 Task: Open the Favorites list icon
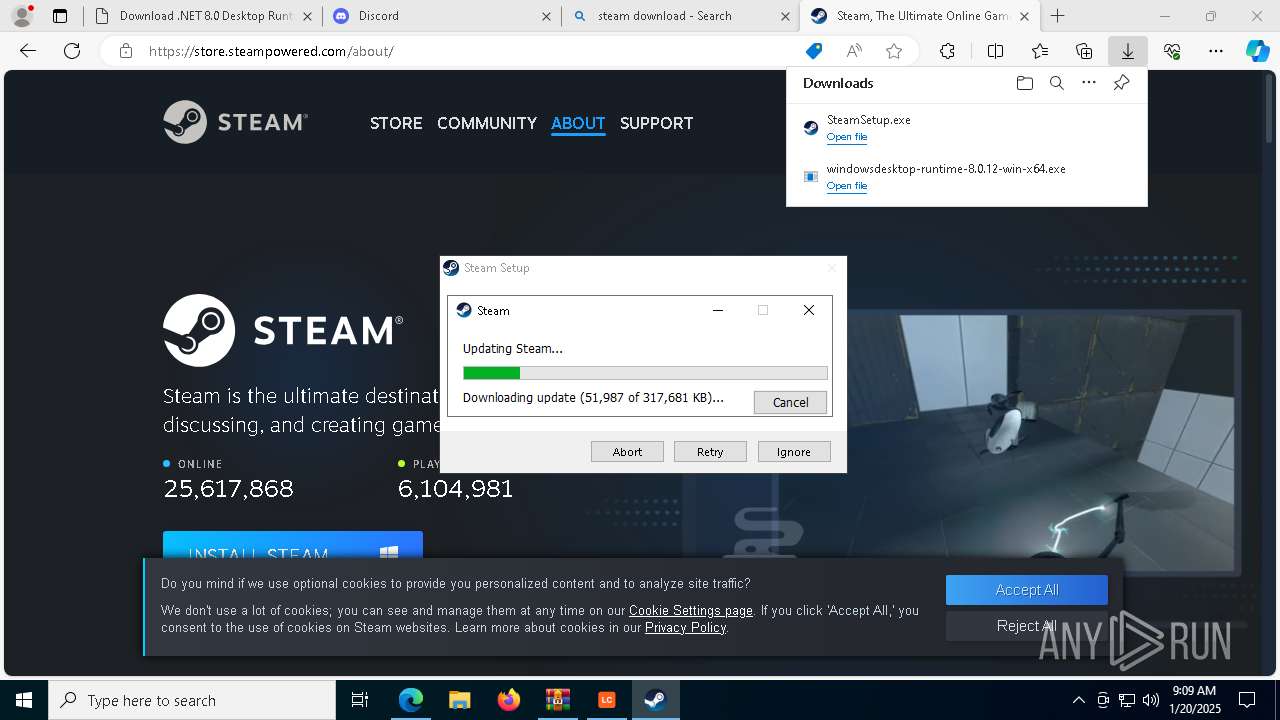pos(1040,51)
